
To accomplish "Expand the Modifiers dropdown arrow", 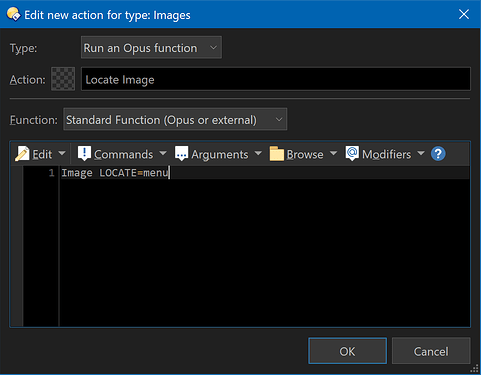I will (x=421, y=153).
